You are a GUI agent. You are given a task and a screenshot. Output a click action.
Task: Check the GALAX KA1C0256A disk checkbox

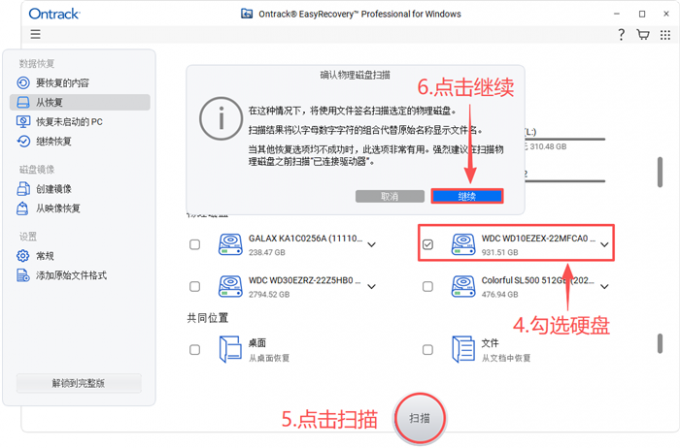click(195, 245)
